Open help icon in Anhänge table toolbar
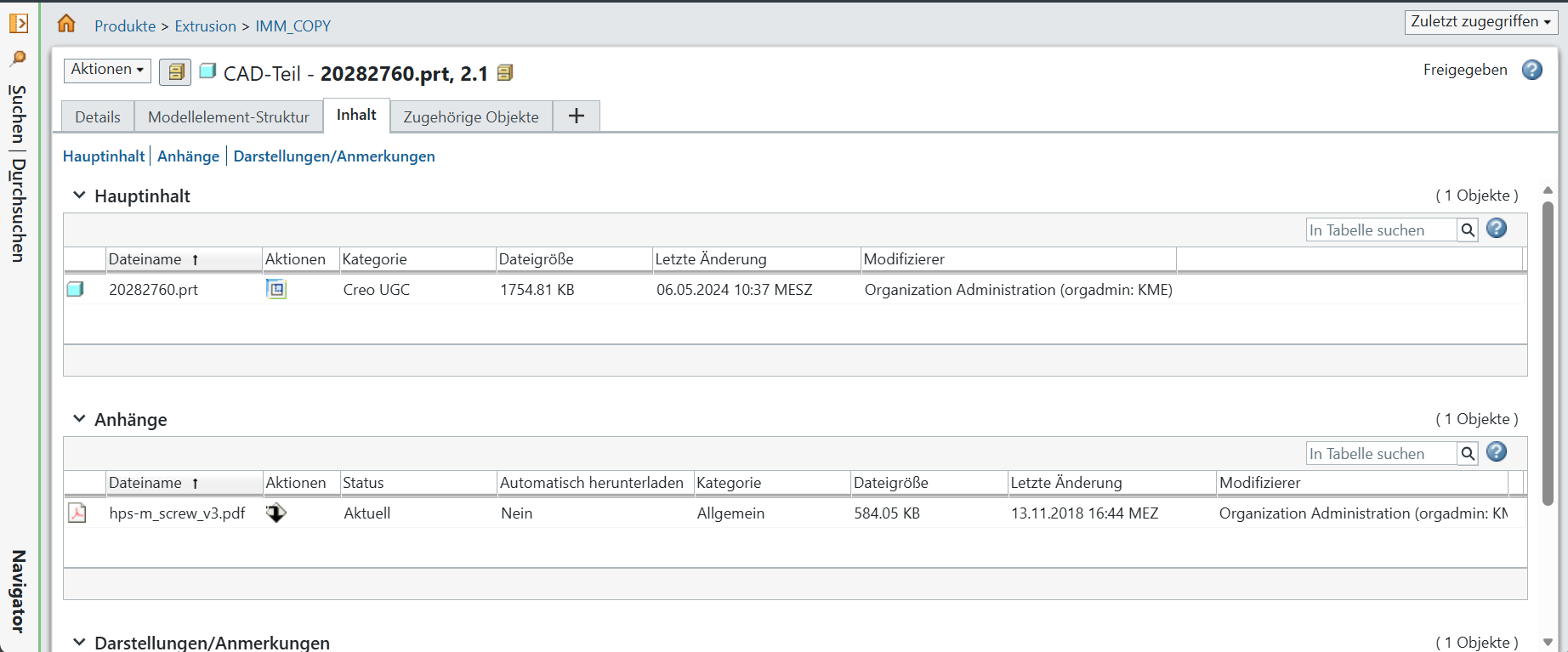Viewport: 1568px width, 652px height. [1496, 452]
